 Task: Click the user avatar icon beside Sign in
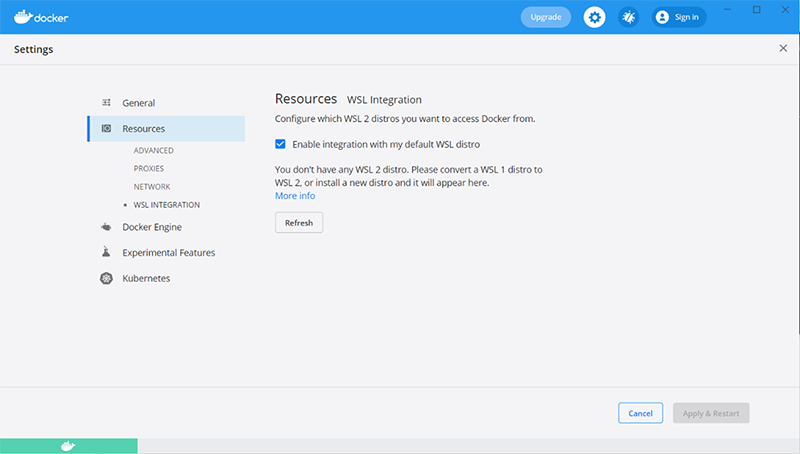(x=662, y=17)
